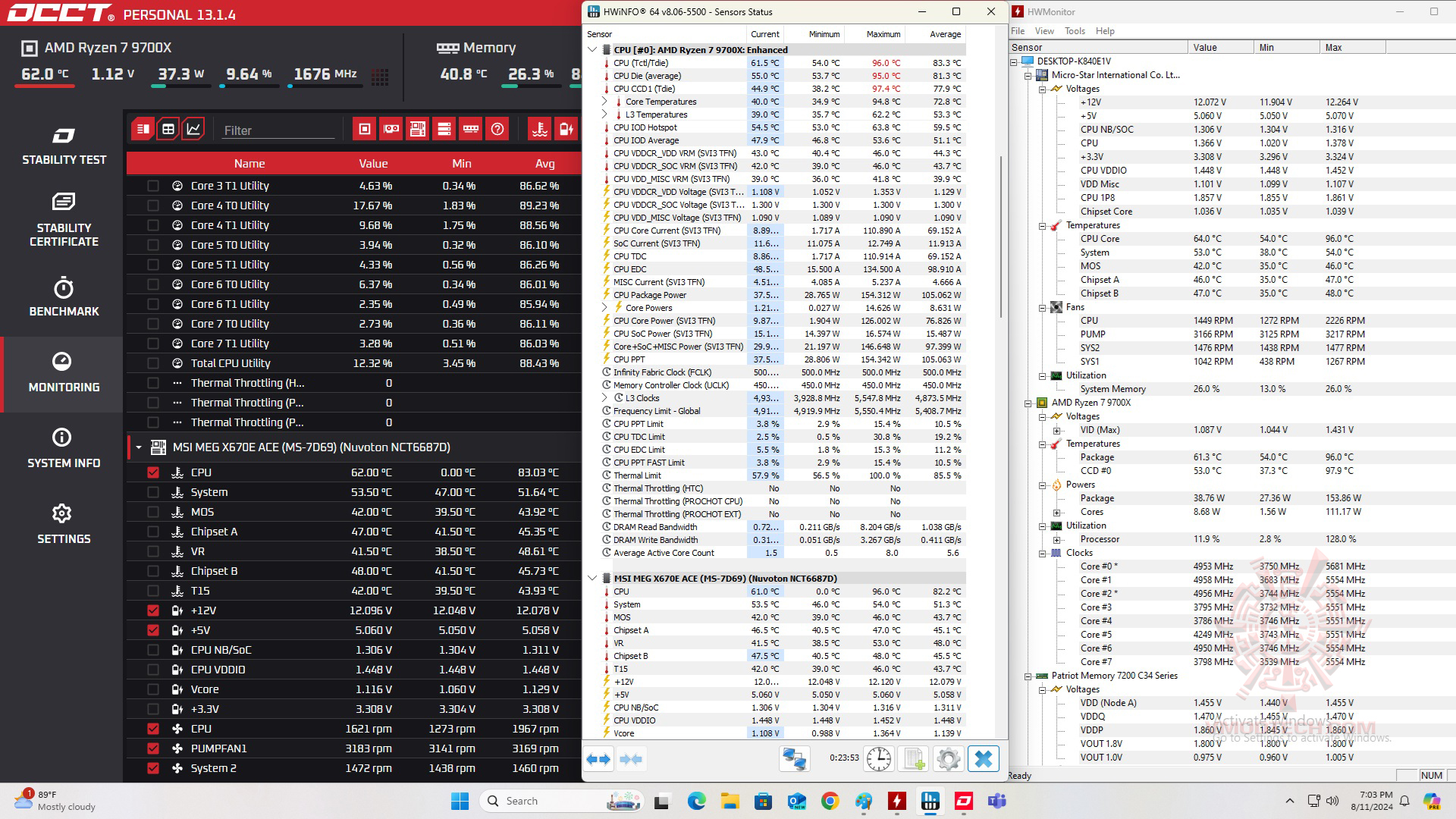Sort OCCT sensors by Avg column
The image size is (1456, 819).
coord(544,163)
